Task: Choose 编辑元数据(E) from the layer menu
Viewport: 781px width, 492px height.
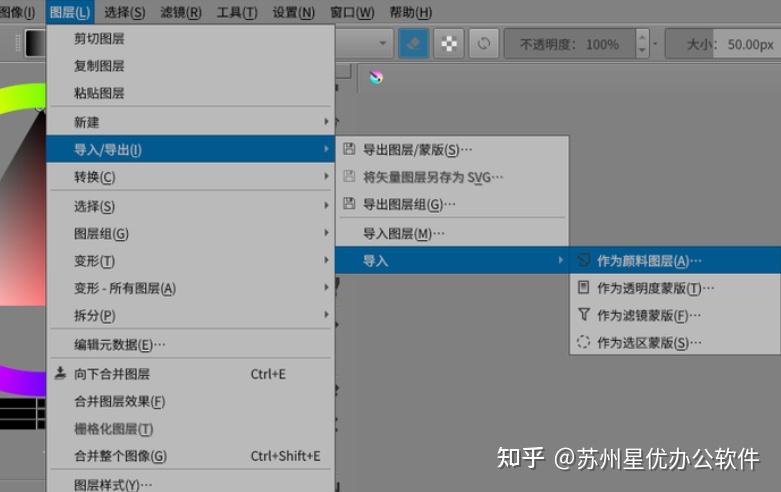Action: coord(191,345)
